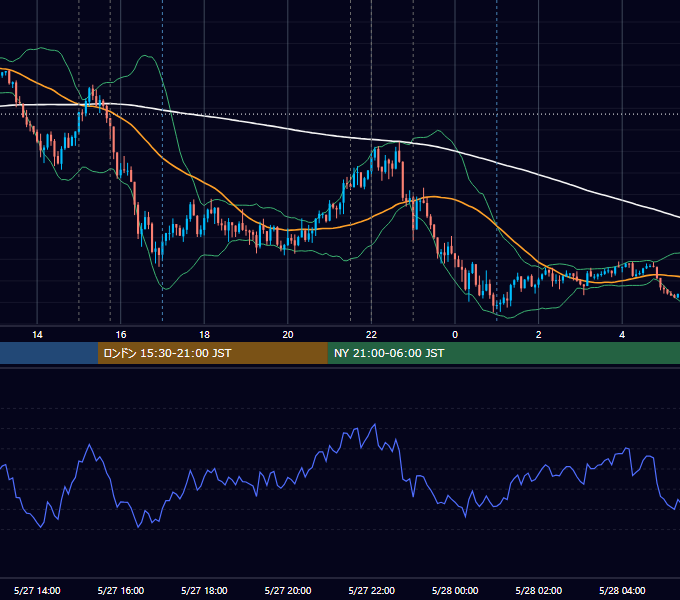Click the '16' hour label on price chart axis
This screenshot has height=600, width=680.
tap(121, 335)
